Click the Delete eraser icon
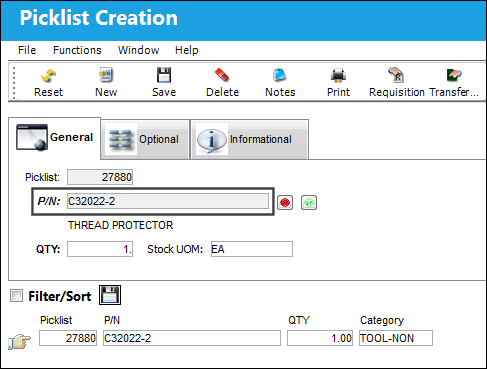Viewport: 487px width, 369px height. click(222, 75)
